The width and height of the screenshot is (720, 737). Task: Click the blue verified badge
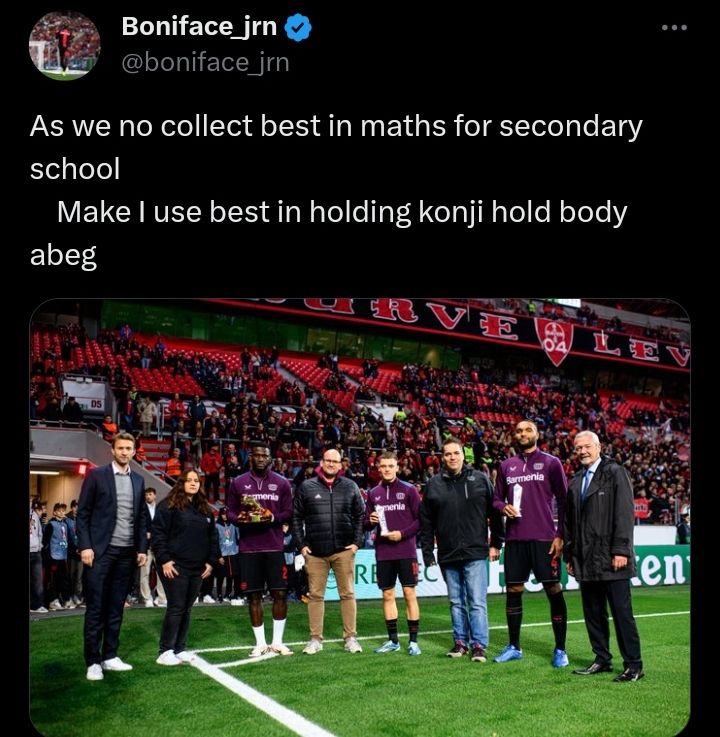click(298, 27)
